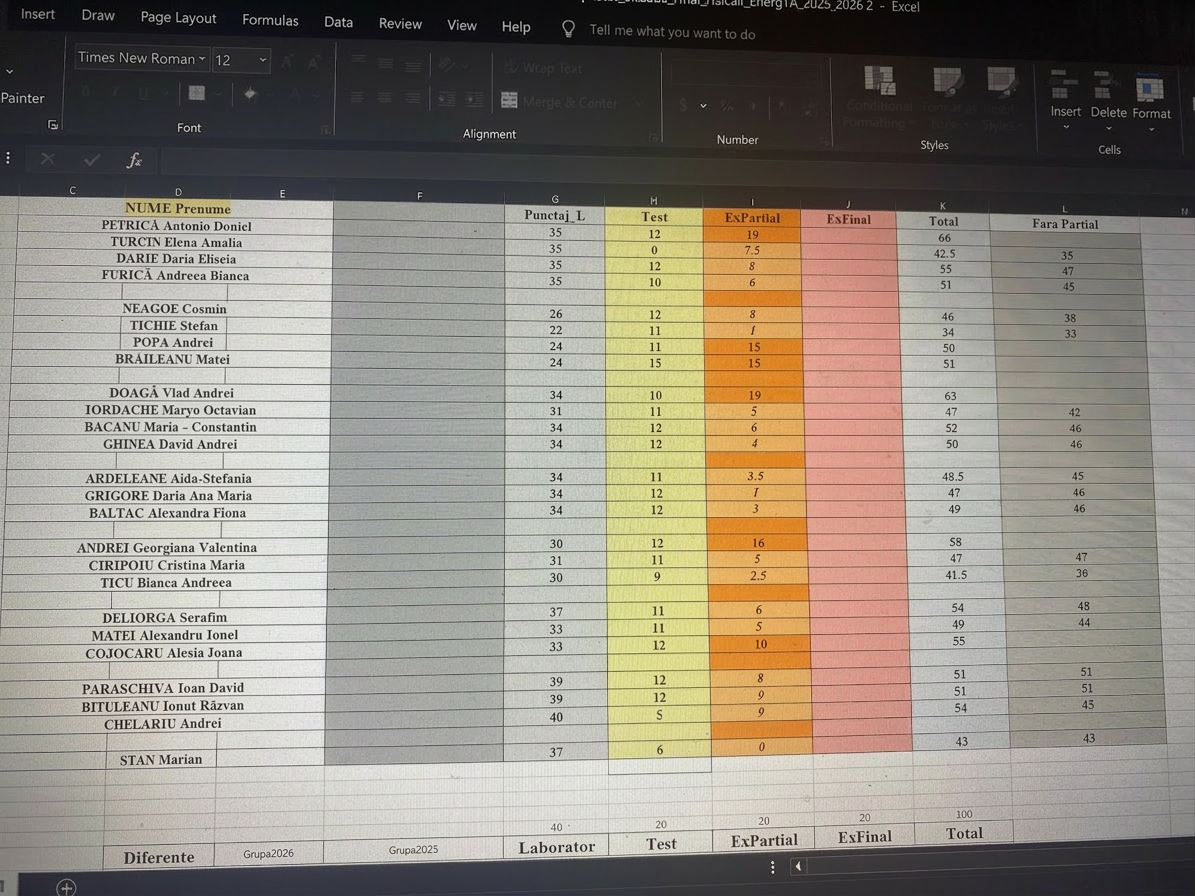Switch to the Formulas tab

tap(270, 20)
